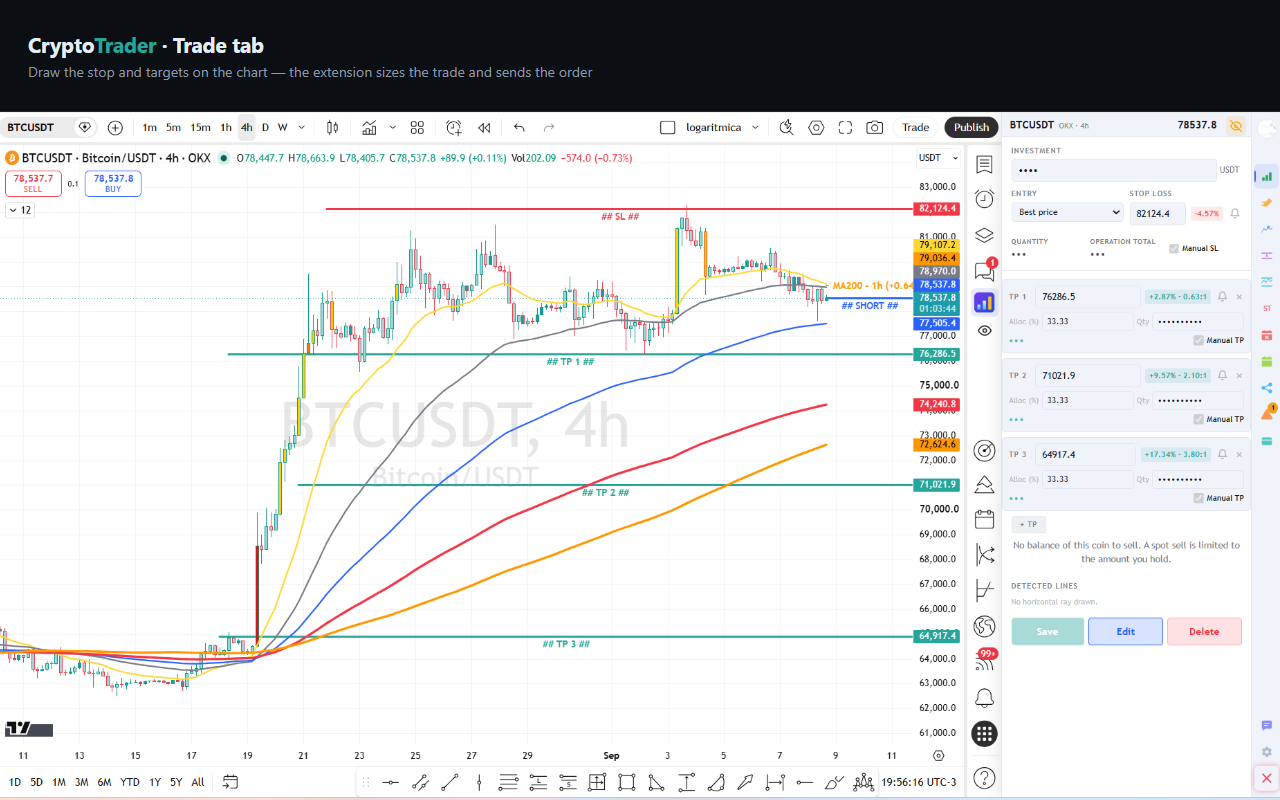
Task: Expand the indicators dropdown arrow
Action: click(x=392, y=127)
